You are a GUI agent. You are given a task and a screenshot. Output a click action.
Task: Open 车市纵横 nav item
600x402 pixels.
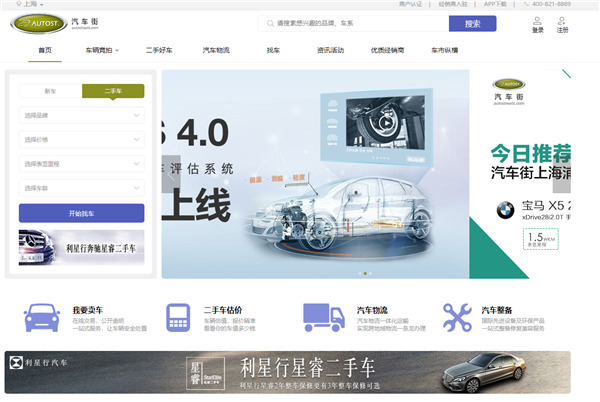tap(444, 50)
